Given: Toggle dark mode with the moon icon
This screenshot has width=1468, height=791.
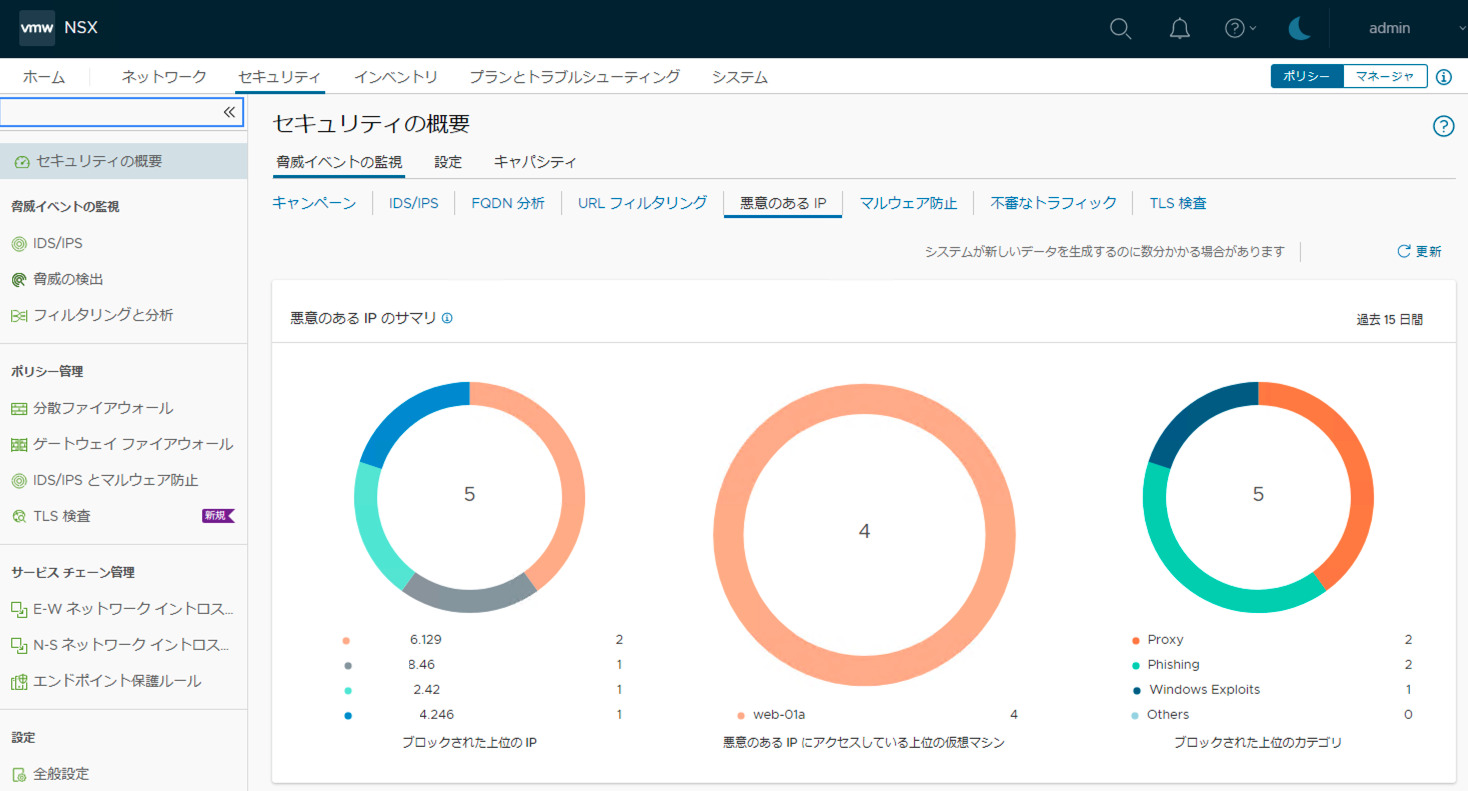Looking at the screenshot, I should tap(1299, 28).
